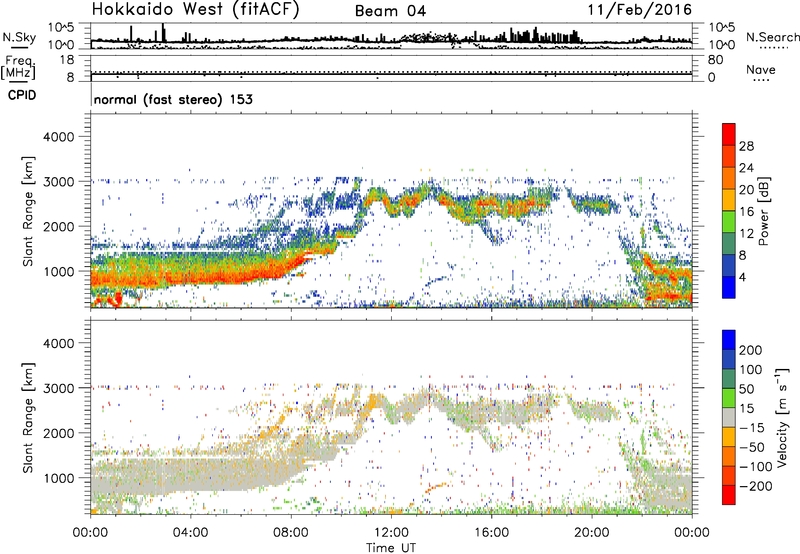Viewport: 800px width, 554px height.
Task: Click the "-200" label on the velocity colorbar
Action: pos(755,486)
